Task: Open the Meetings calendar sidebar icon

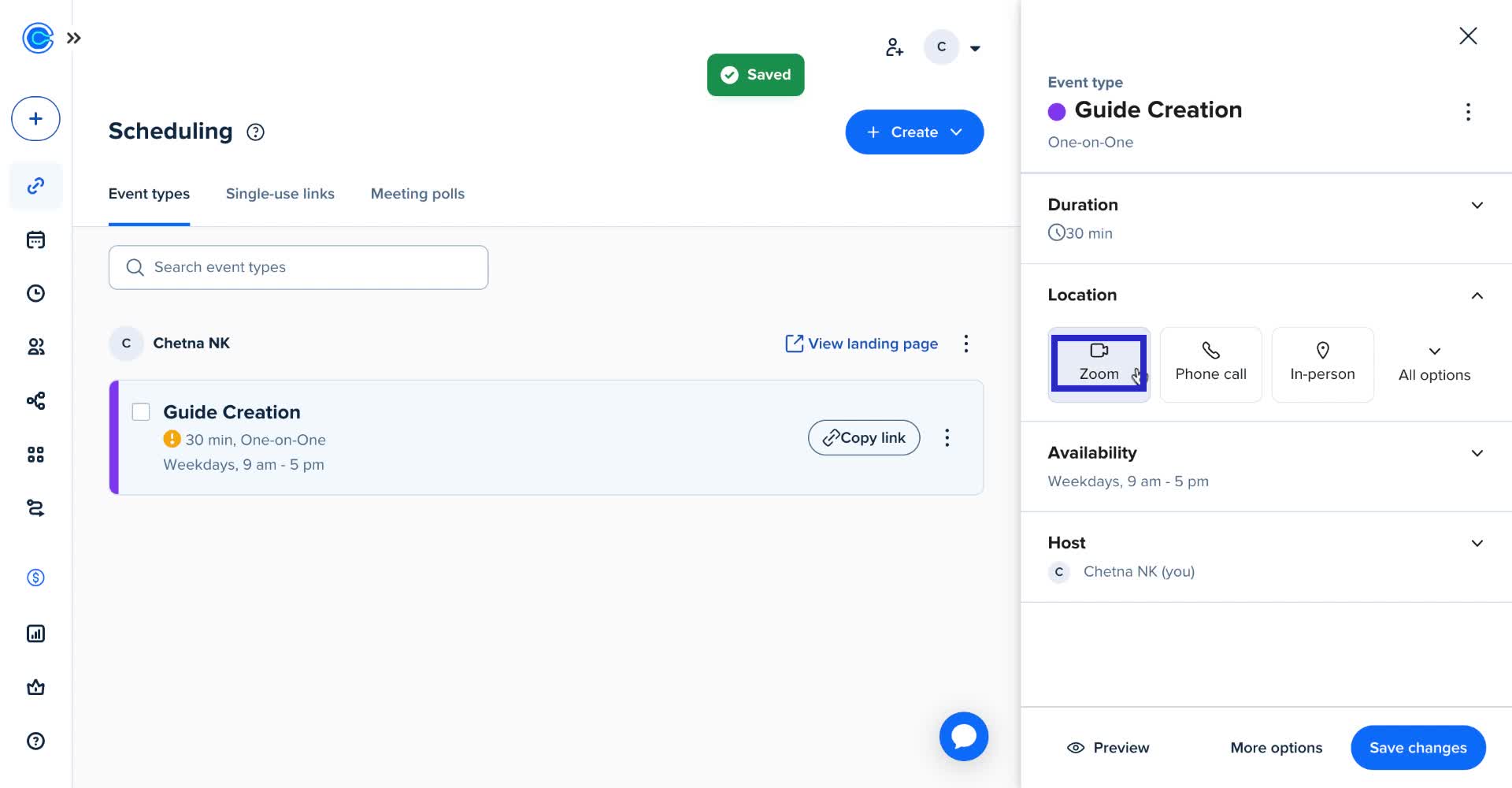Action: pos(35,240)
